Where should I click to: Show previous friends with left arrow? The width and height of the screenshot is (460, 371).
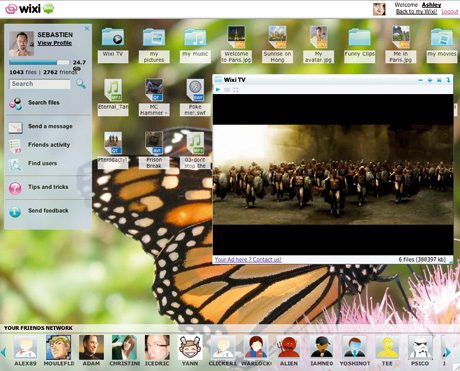pyautogui.click(x=4, y=352)
